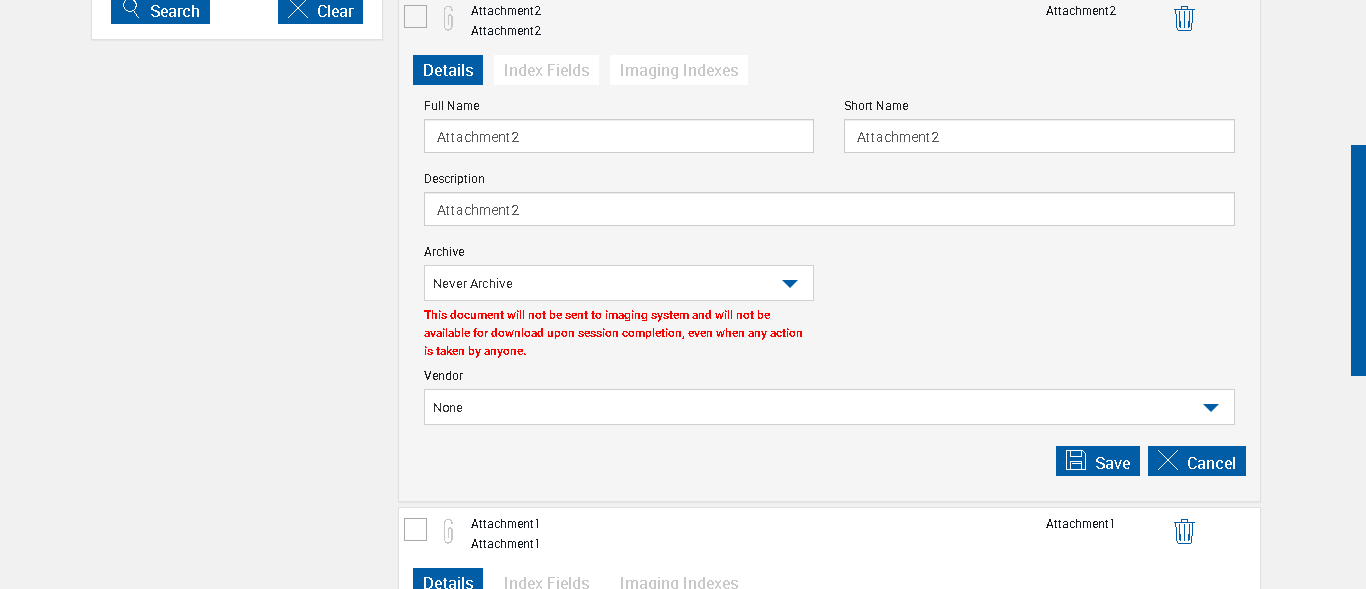Open Attachment1 Index Fields tab
The image size is (1366, 589).
546,581
